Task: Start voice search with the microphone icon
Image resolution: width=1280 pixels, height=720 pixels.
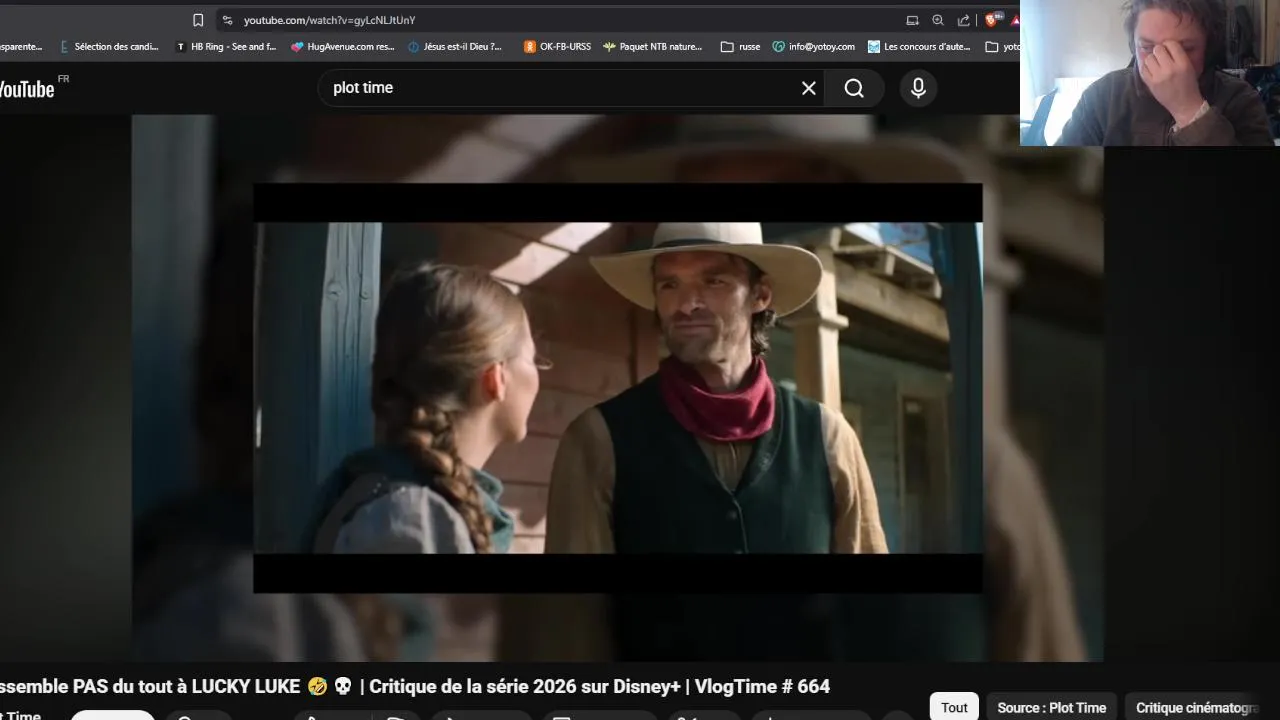Action: pyautogui.click(x=918, y=88)
